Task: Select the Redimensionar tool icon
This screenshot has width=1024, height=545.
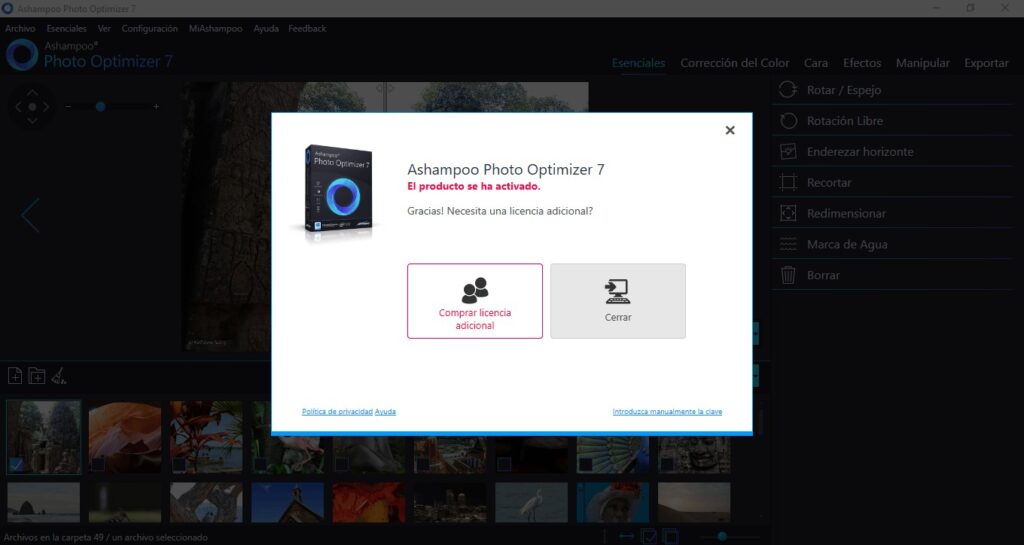Action: point(788,213)
